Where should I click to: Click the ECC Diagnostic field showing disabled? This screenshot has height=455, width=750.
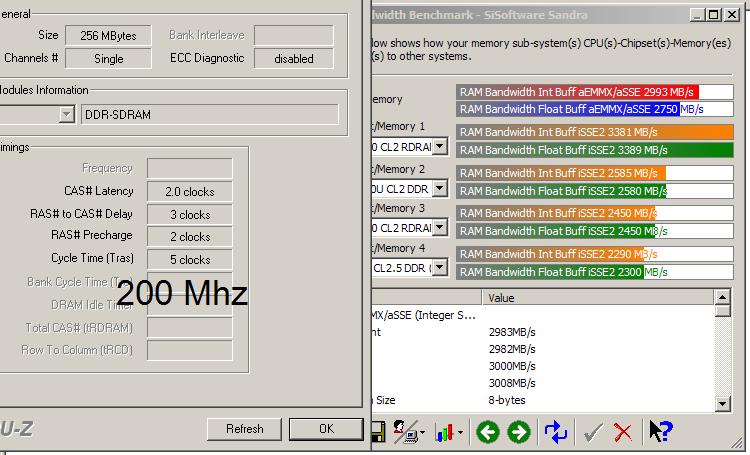pyautogui.click(x=294, y=58)
